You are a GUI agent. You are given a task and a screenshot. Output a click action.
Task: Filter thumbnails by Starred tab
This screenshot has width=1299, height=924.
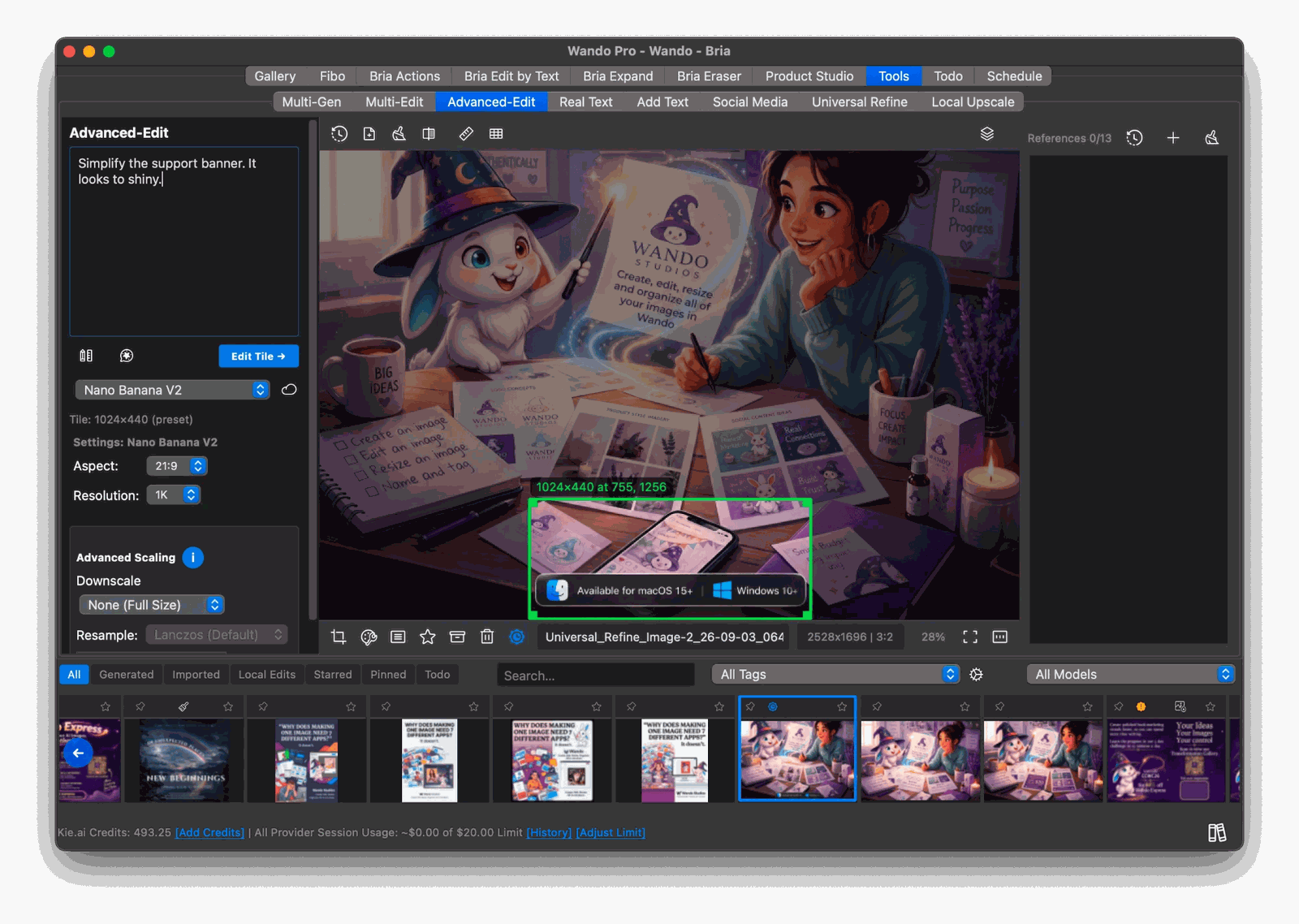[x=333, y=675]
